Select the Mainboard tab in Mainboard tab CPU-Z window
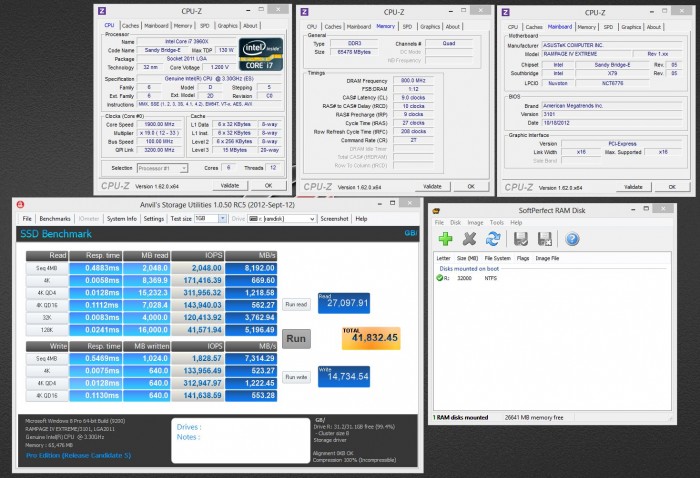 pos(560,27)
